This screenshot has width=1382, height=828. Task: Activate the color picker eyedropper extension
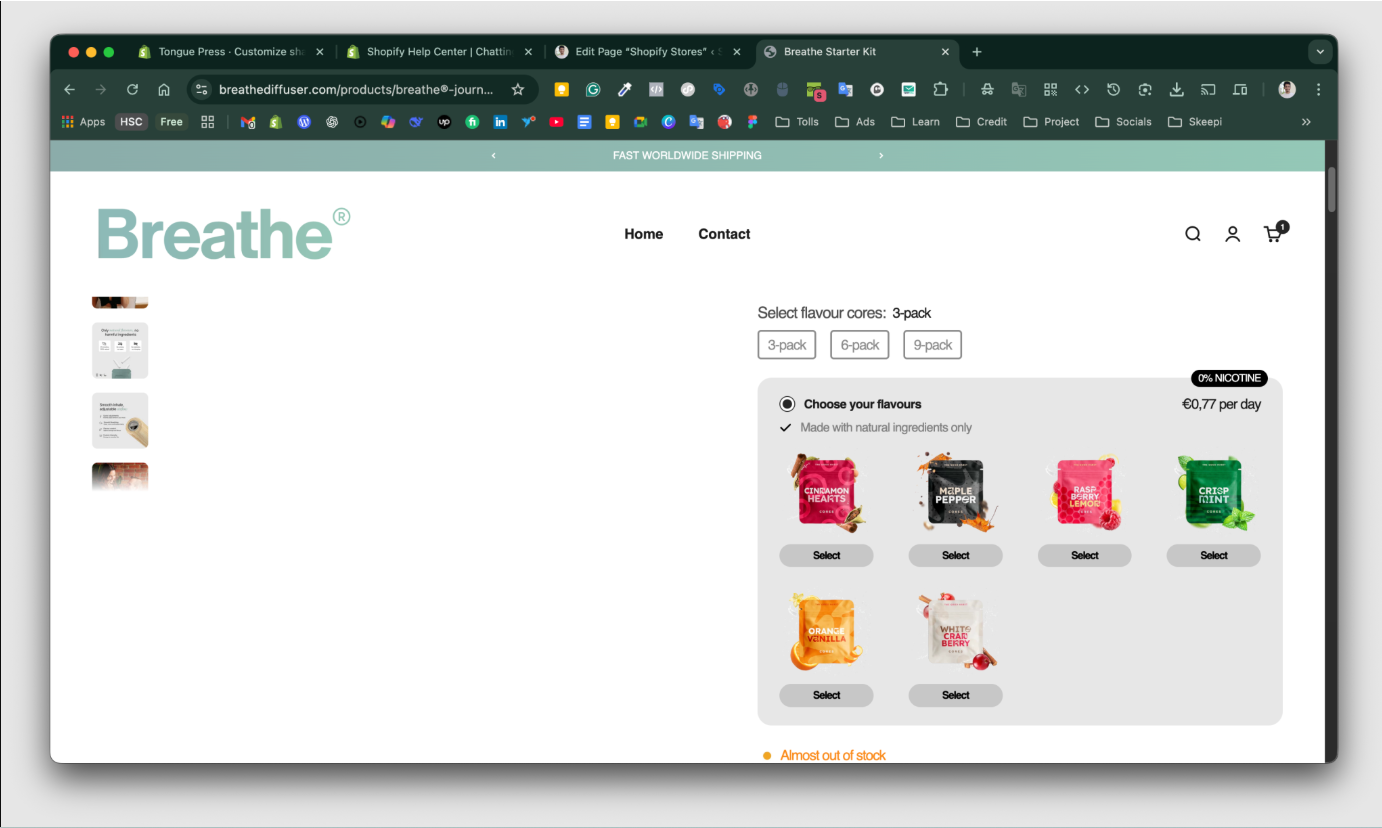coord(625,89)
